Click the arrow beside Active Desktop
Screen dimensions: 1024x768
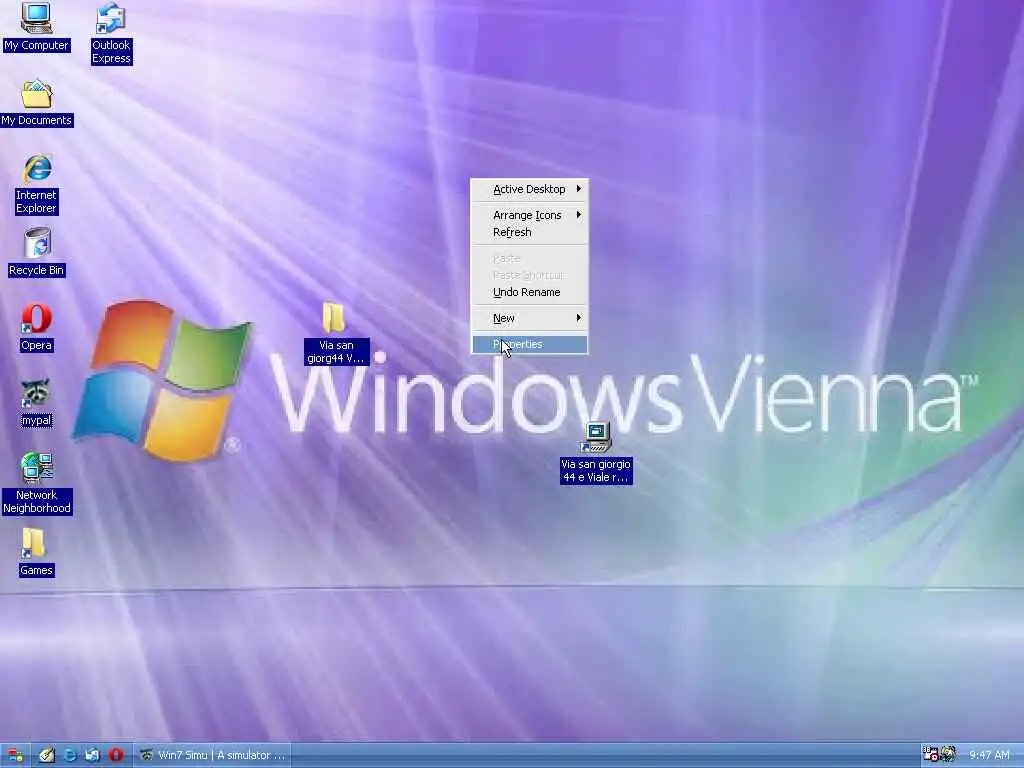tap(579, 189)
